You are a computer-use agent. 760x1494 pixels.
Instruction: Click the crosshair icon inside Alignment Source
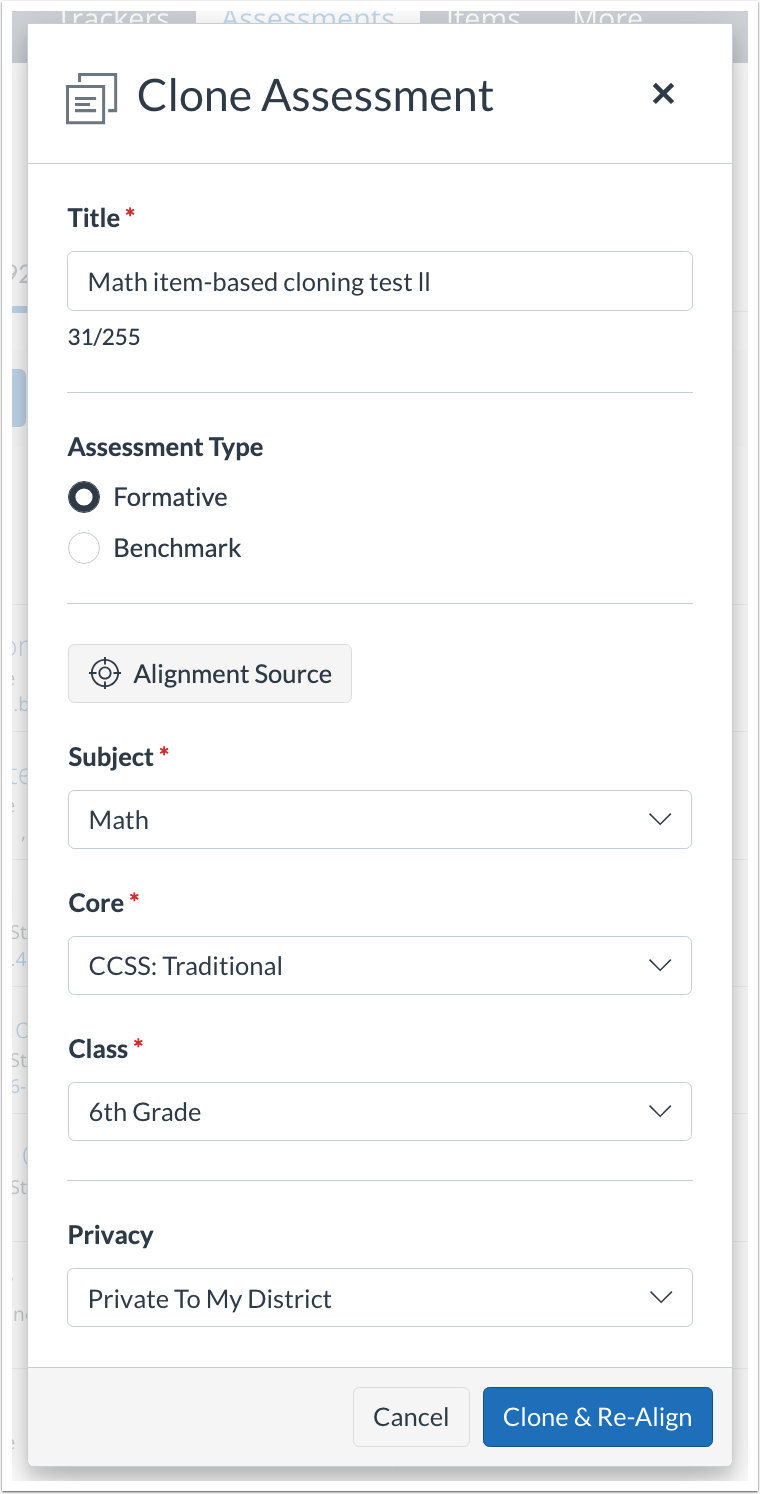[x=105, y=673]
